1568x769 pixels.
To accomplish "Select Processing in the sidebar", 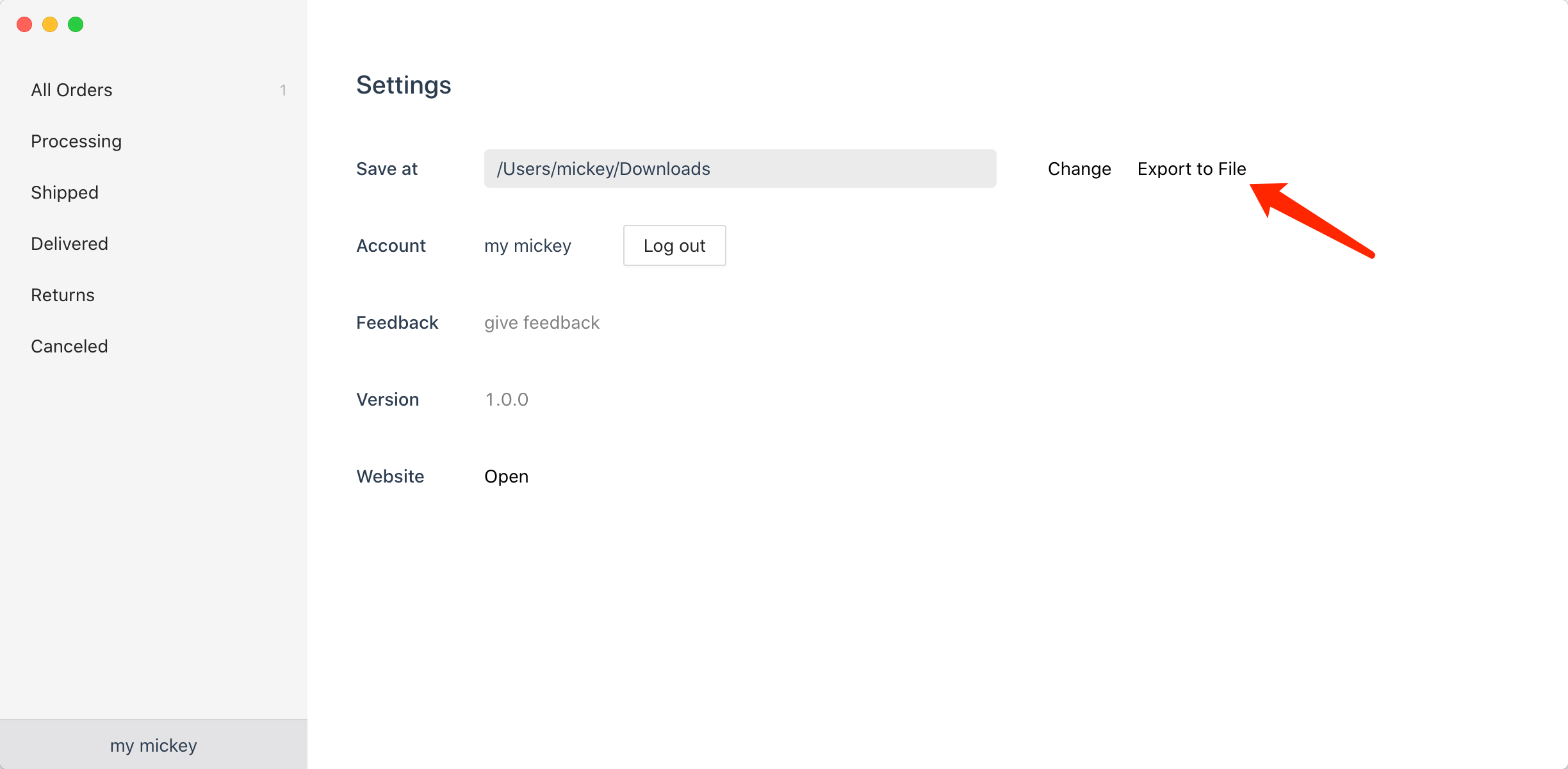I will coord(76,141).
